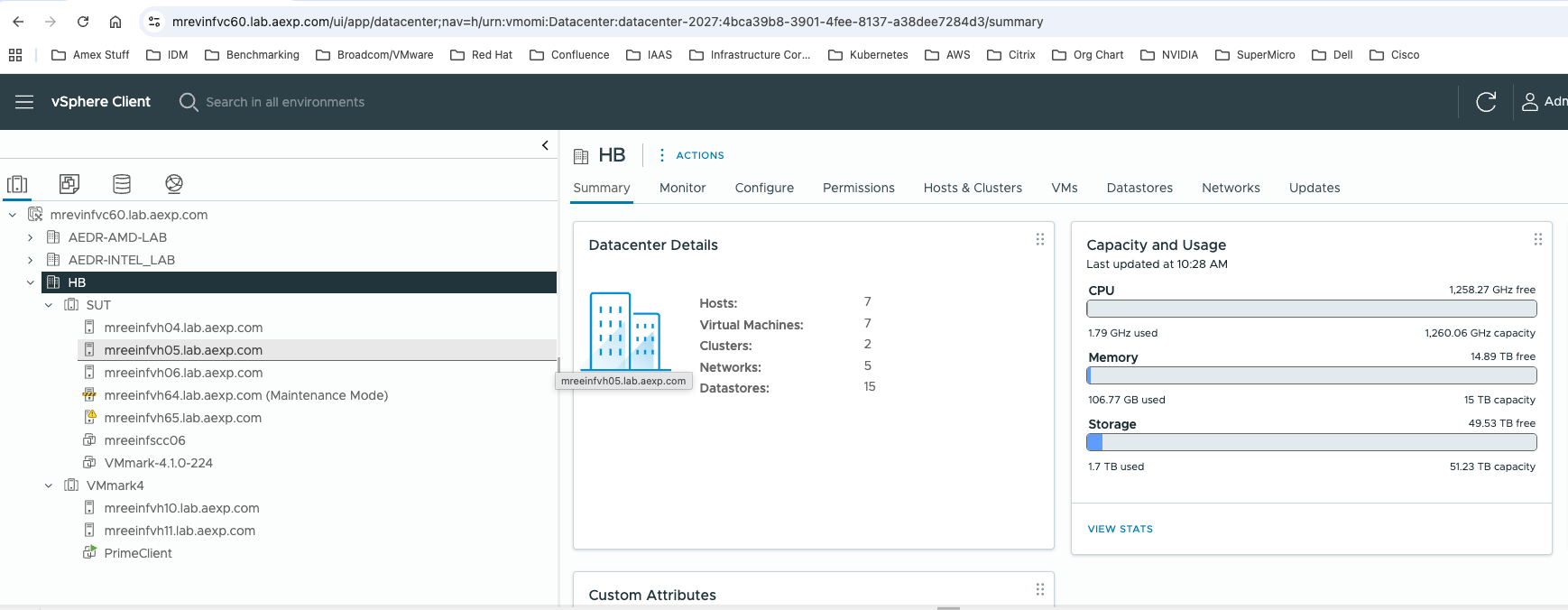
Task: Click the site info icon in address bar
Action: [x=154, y=22]
